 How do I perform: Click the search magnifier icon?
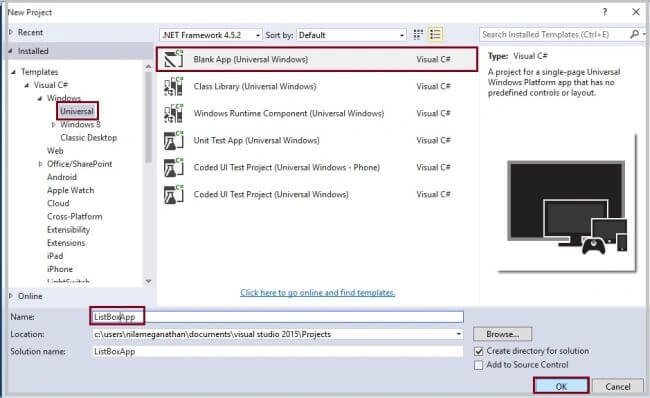coord(634,34)
